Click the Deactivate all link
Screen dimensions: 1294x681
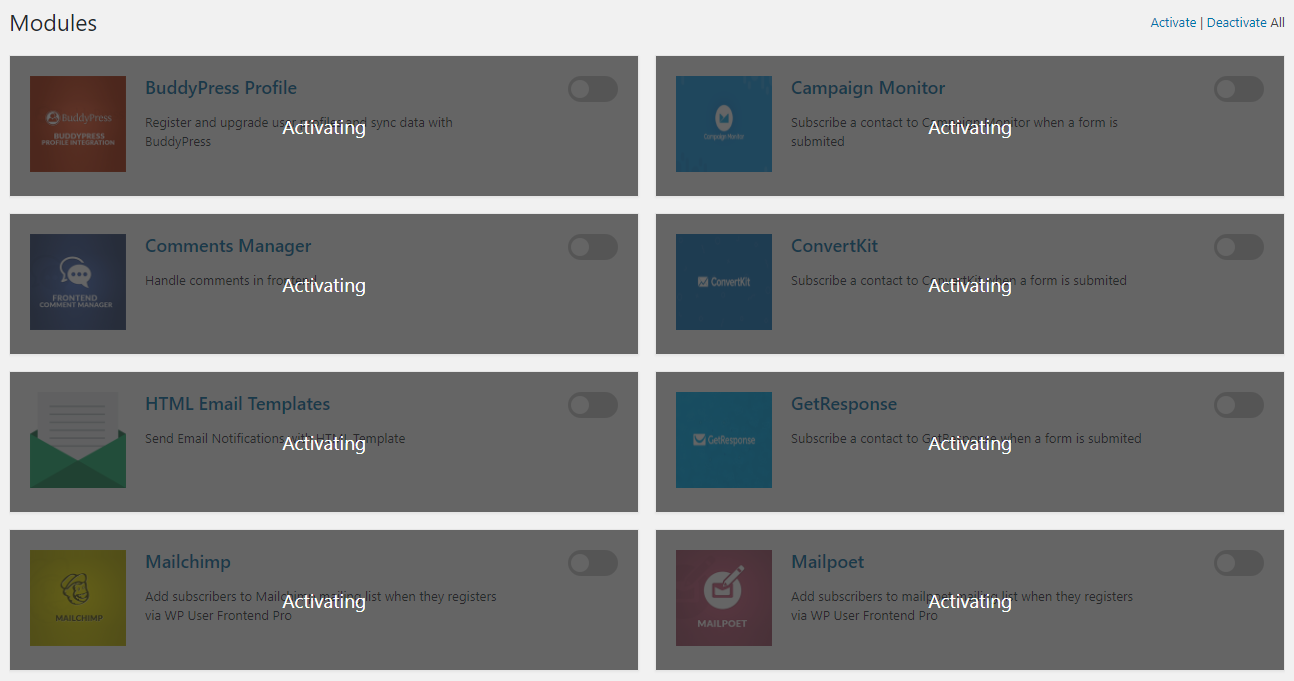click(1236, 22)
